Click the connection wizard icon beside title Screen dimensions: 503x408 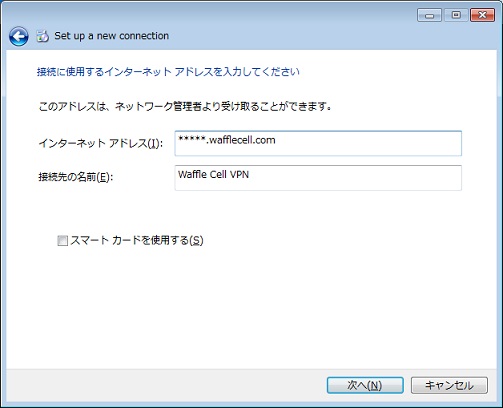(43, 36)
